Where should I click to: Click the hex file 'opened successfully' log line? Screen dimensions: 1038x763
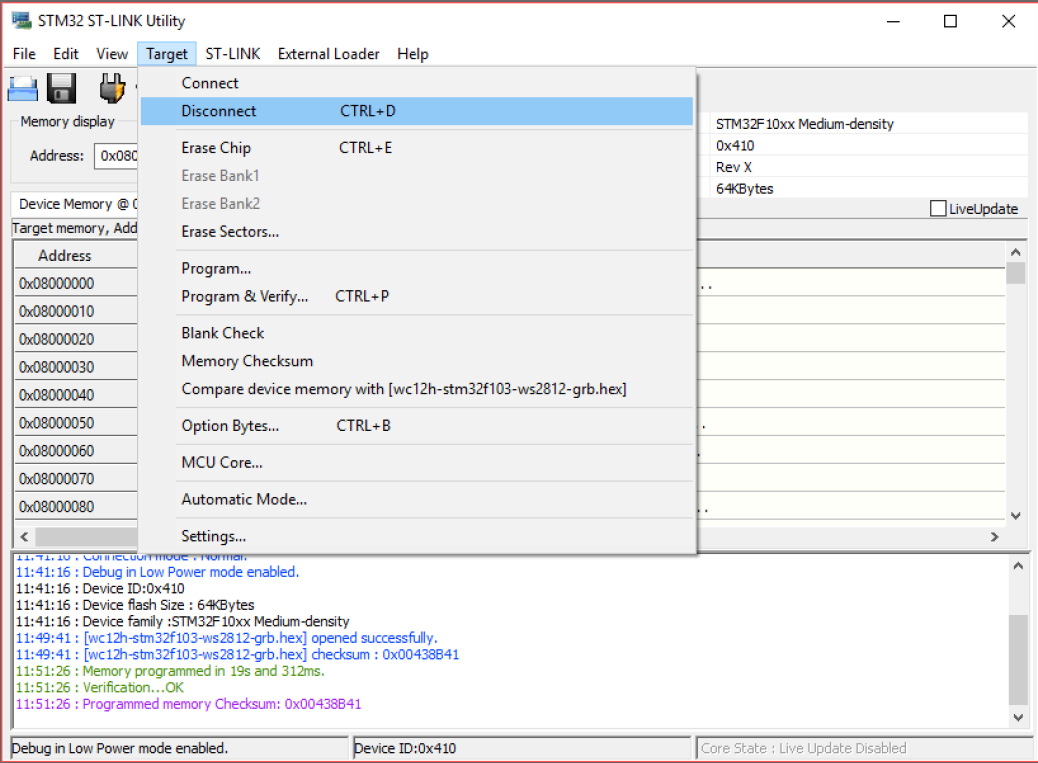click(x=226, y=638)
